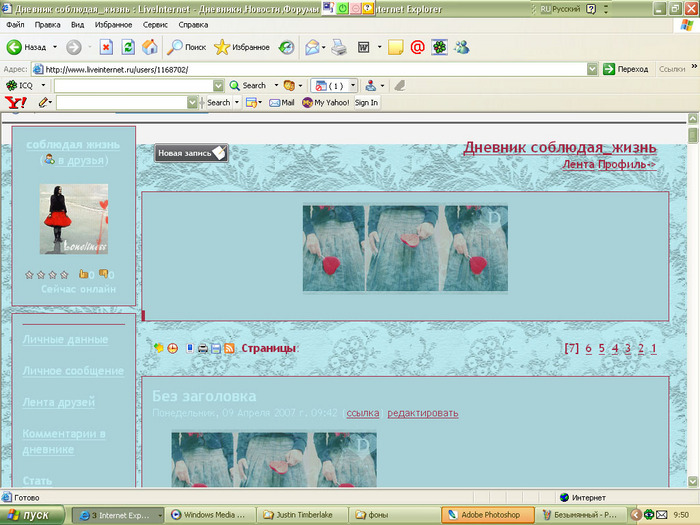The width and height of the screenshot is (700, 525).
Task: Click the ICQ popup blocker (1) button
Action: (x=330, y=85)
